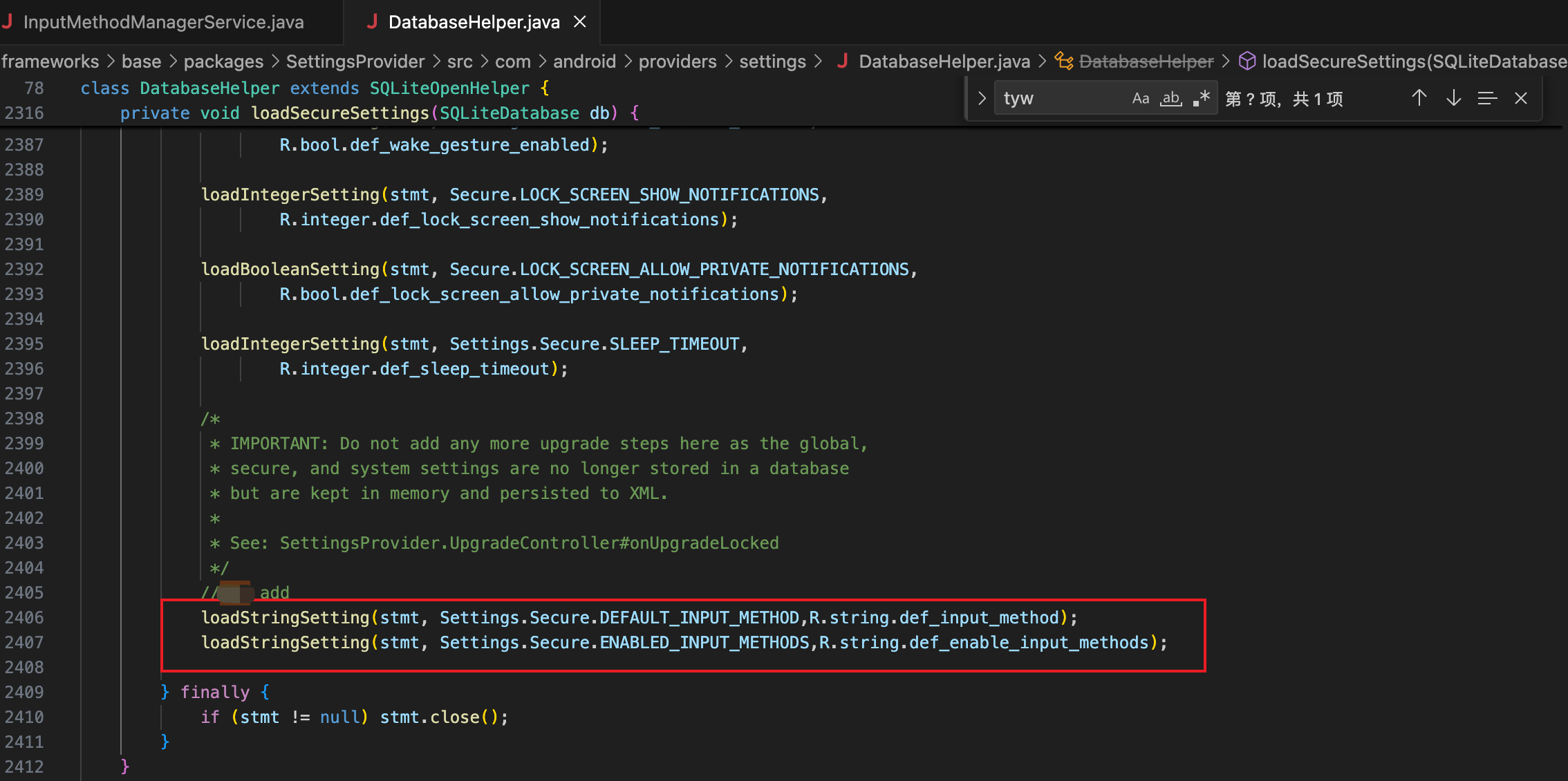This screenshot has width=1568, height=781.
Task: Select the DatabaseHelper.java tab
Action: pos(474,22)
